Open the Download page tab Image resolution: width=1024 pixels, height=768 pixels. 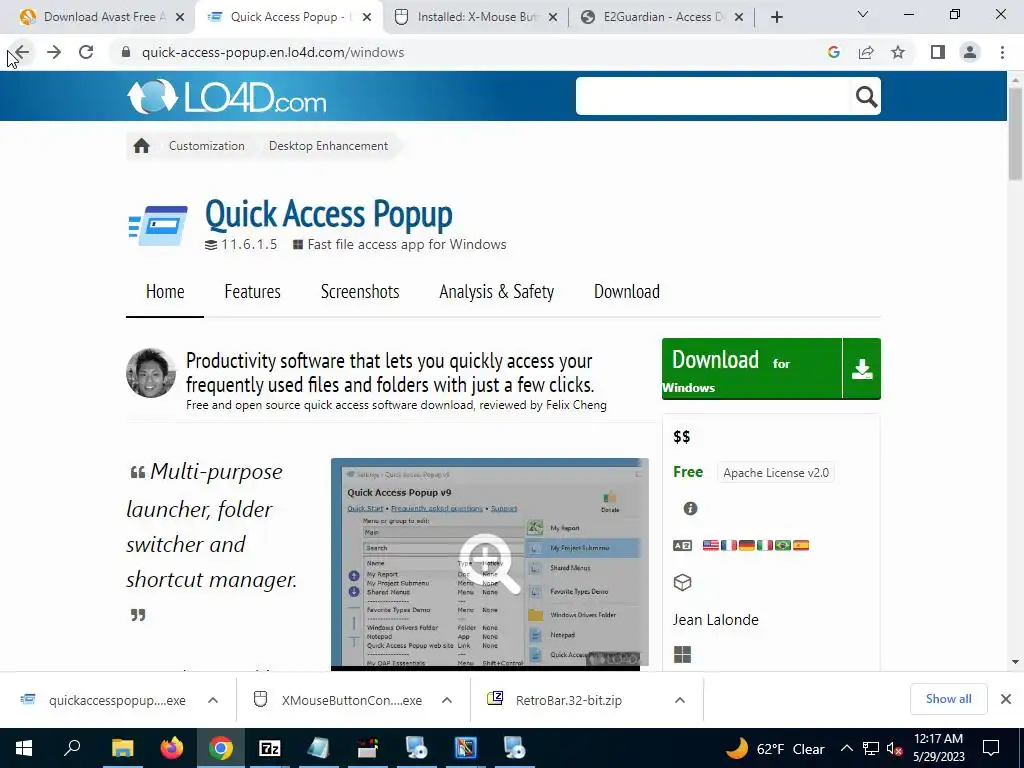[627, 291]
